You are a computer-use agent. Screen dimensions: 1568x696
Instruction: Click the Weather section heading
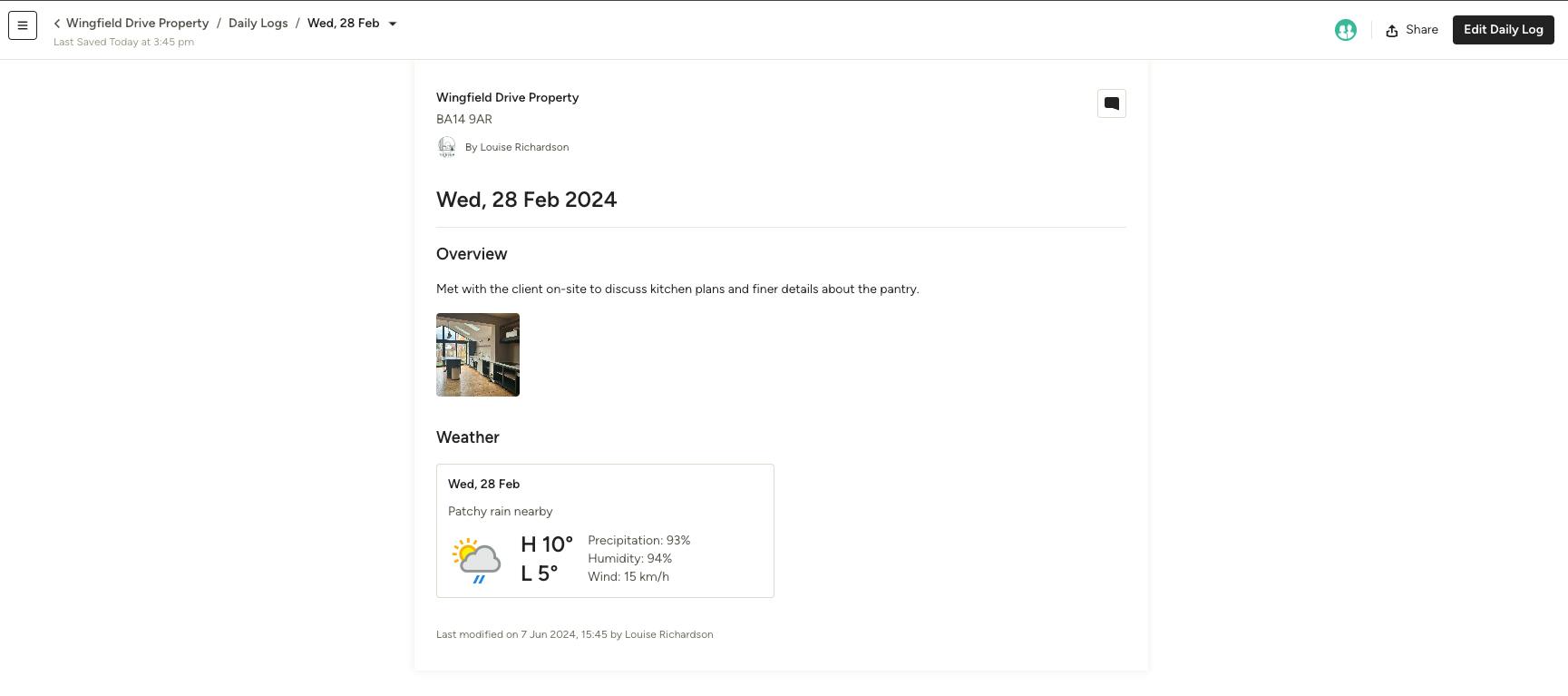(x=468, y=437)
